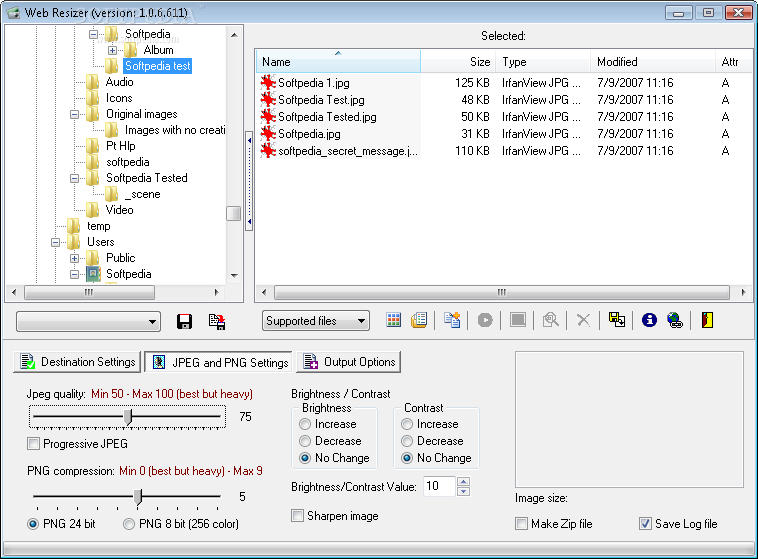Click file list horizontal scrollbar right arrow
The width and height of the screenshot is (758, 559).
coord(743,292)
